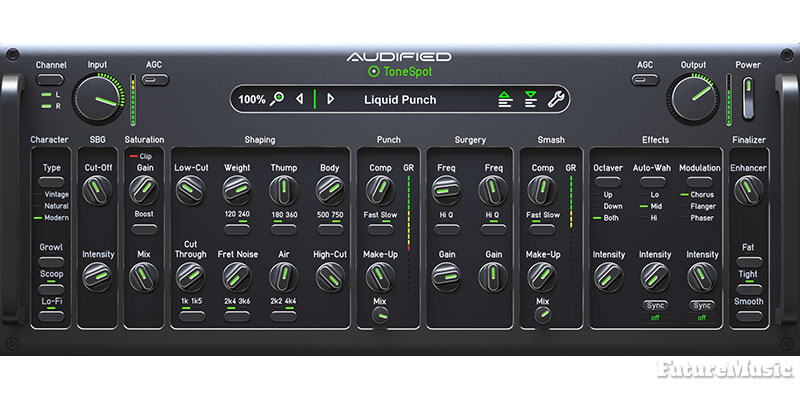
Task: Click the High-Cut knob
Action: [x=331, y=277]
